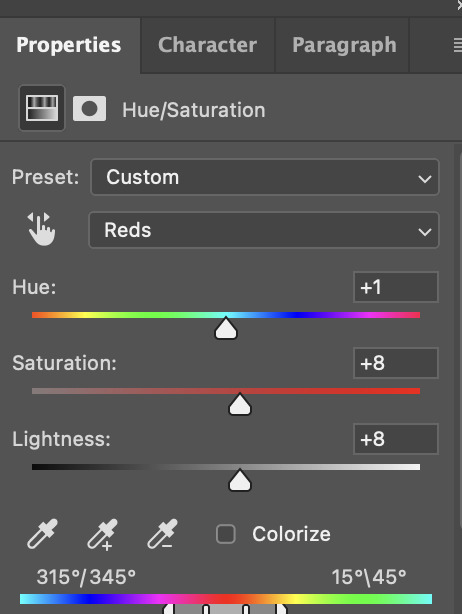Screen dimensions: 462x614
Task: Click the layer mask icon
Action: [x=89, y=108]
